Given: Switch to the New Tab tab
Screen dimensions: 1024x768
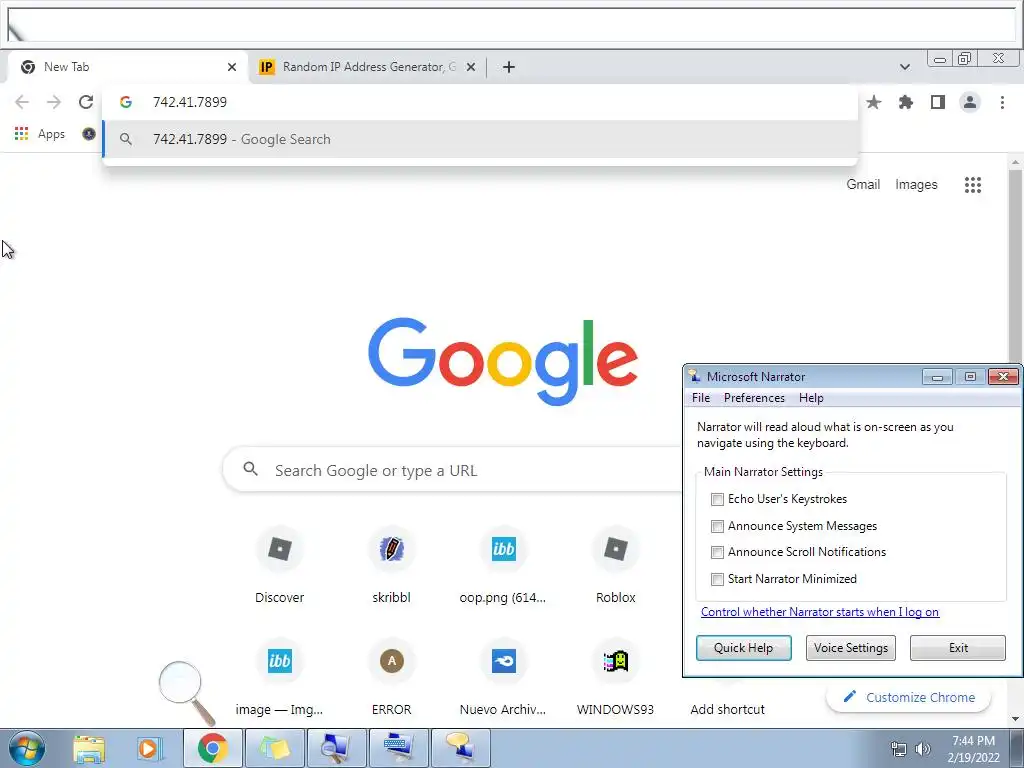Looking at the screenshot, I should point(127,67).
